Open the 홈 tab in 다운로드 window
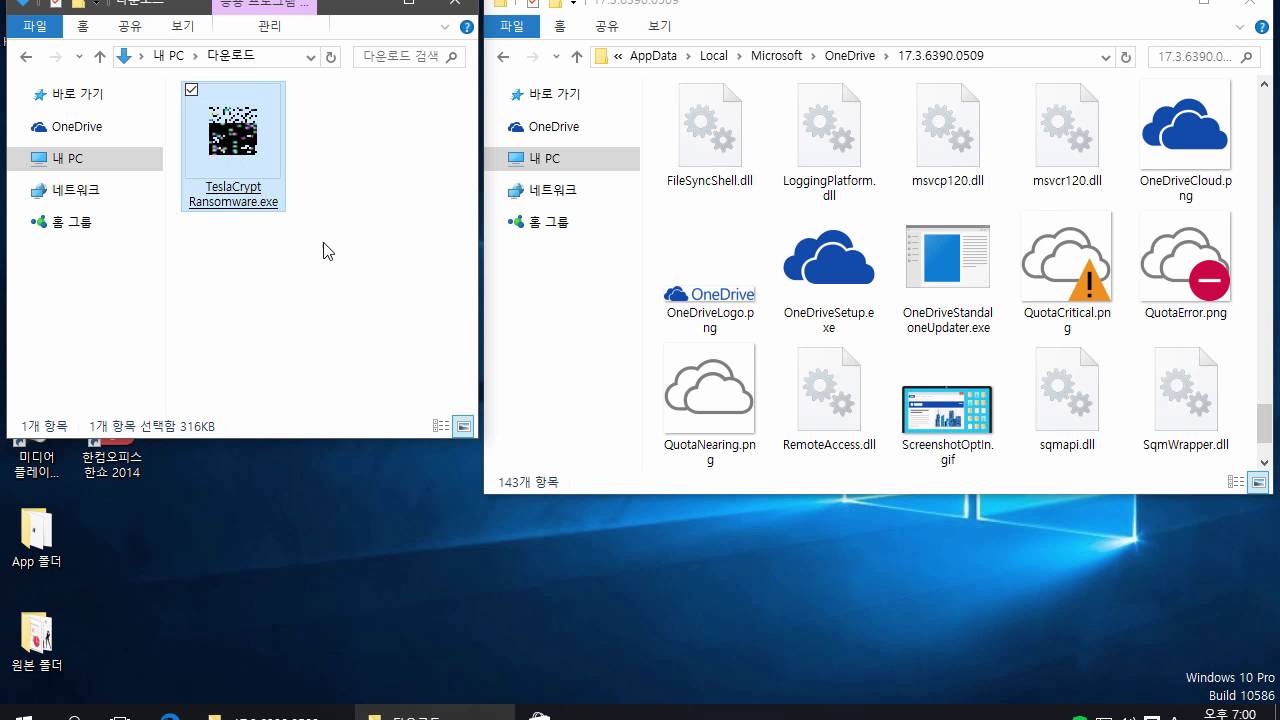The height and width of the screenshot is (720, 1280). (x=83, y=26)
